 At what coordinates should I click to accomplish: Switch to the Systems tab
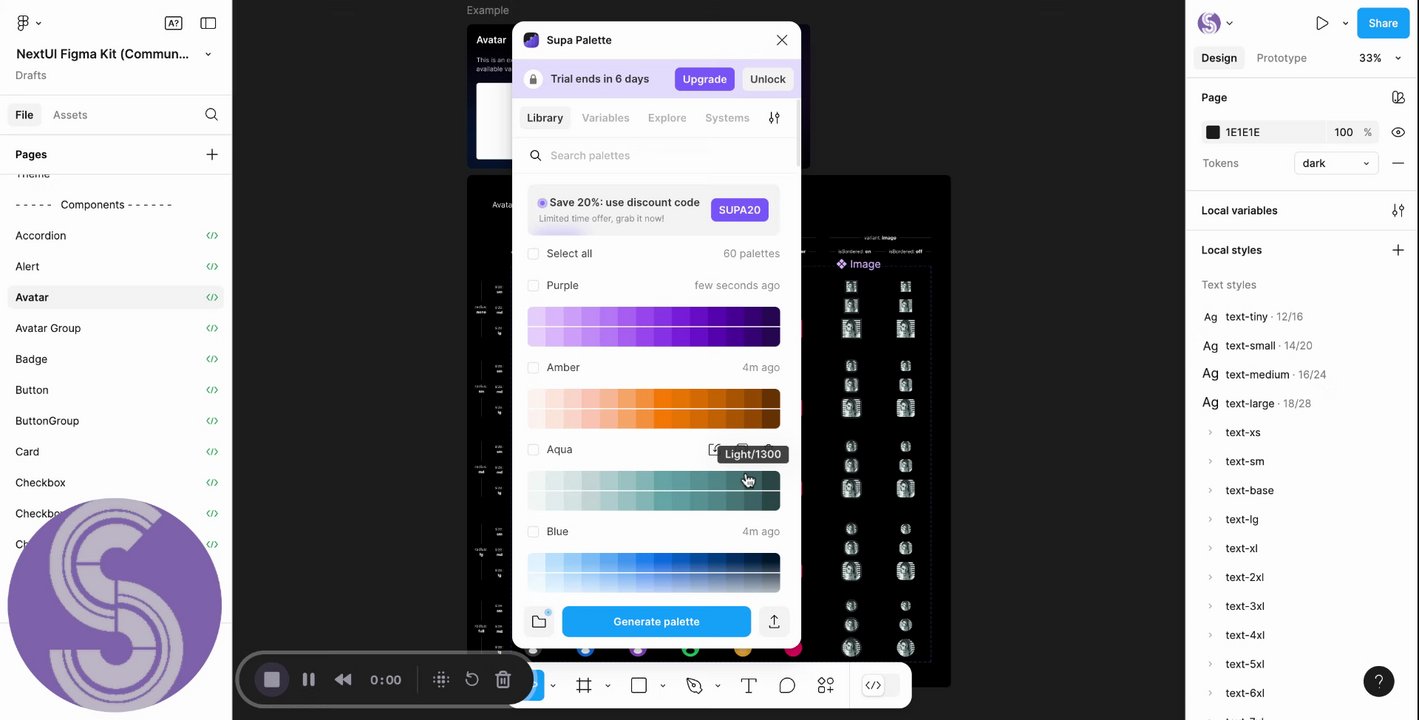tap(727, 118)
